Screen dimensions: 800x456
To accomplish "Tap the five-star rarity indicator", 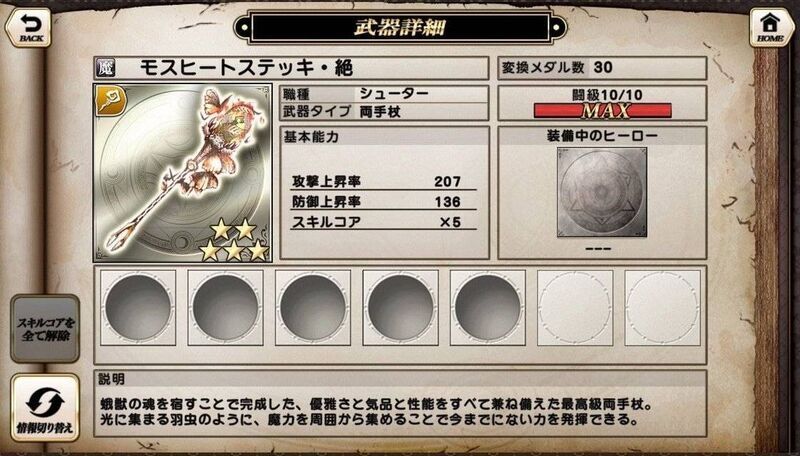I will coord(234,240).
